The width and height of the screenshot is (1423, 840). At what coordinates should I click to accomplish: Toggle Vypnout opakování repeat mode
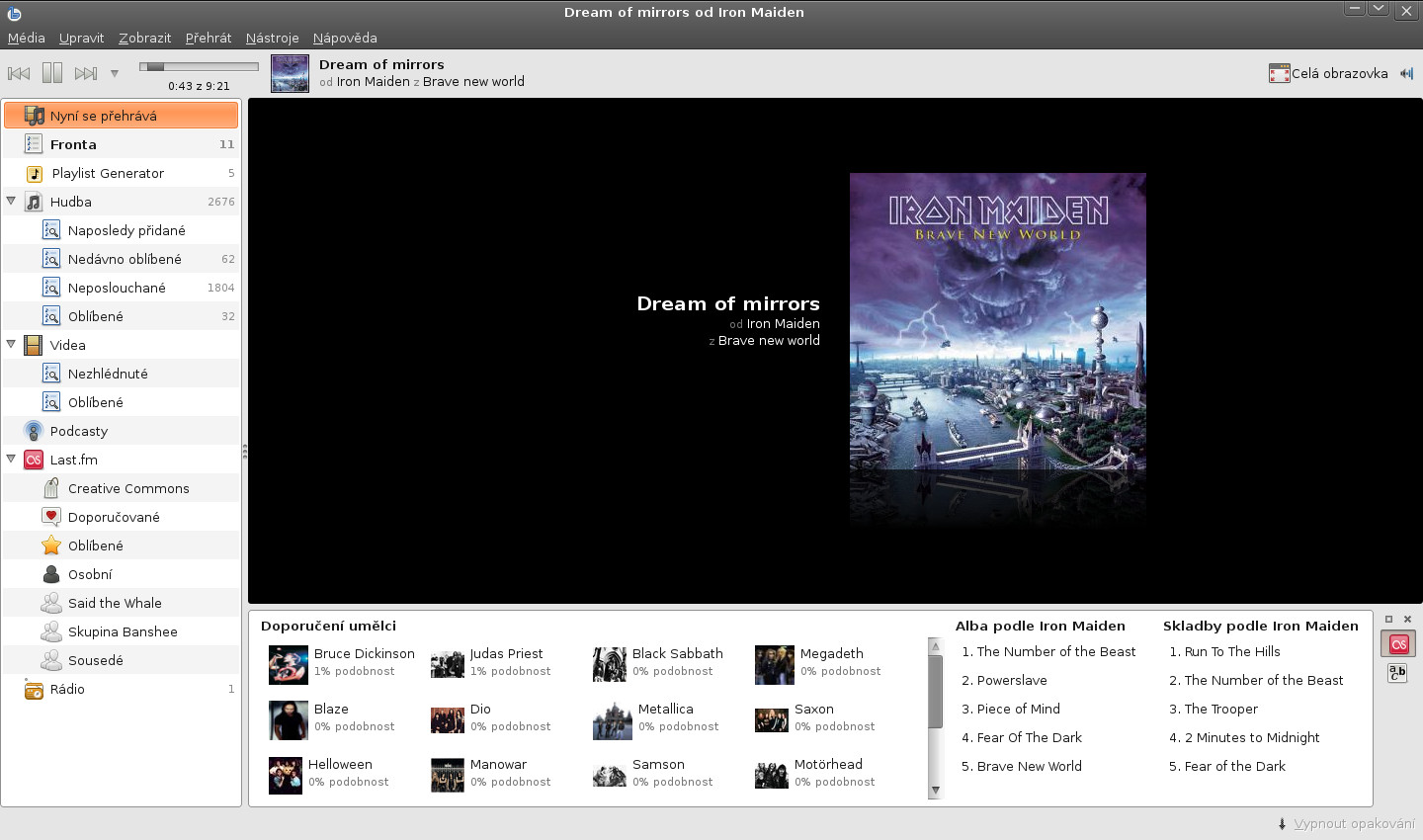1346,823
